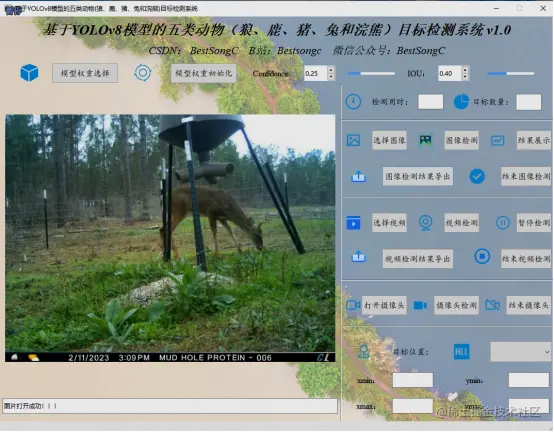Click the IOU slider track
Screen dimensions: 554x432
[511, 73]
